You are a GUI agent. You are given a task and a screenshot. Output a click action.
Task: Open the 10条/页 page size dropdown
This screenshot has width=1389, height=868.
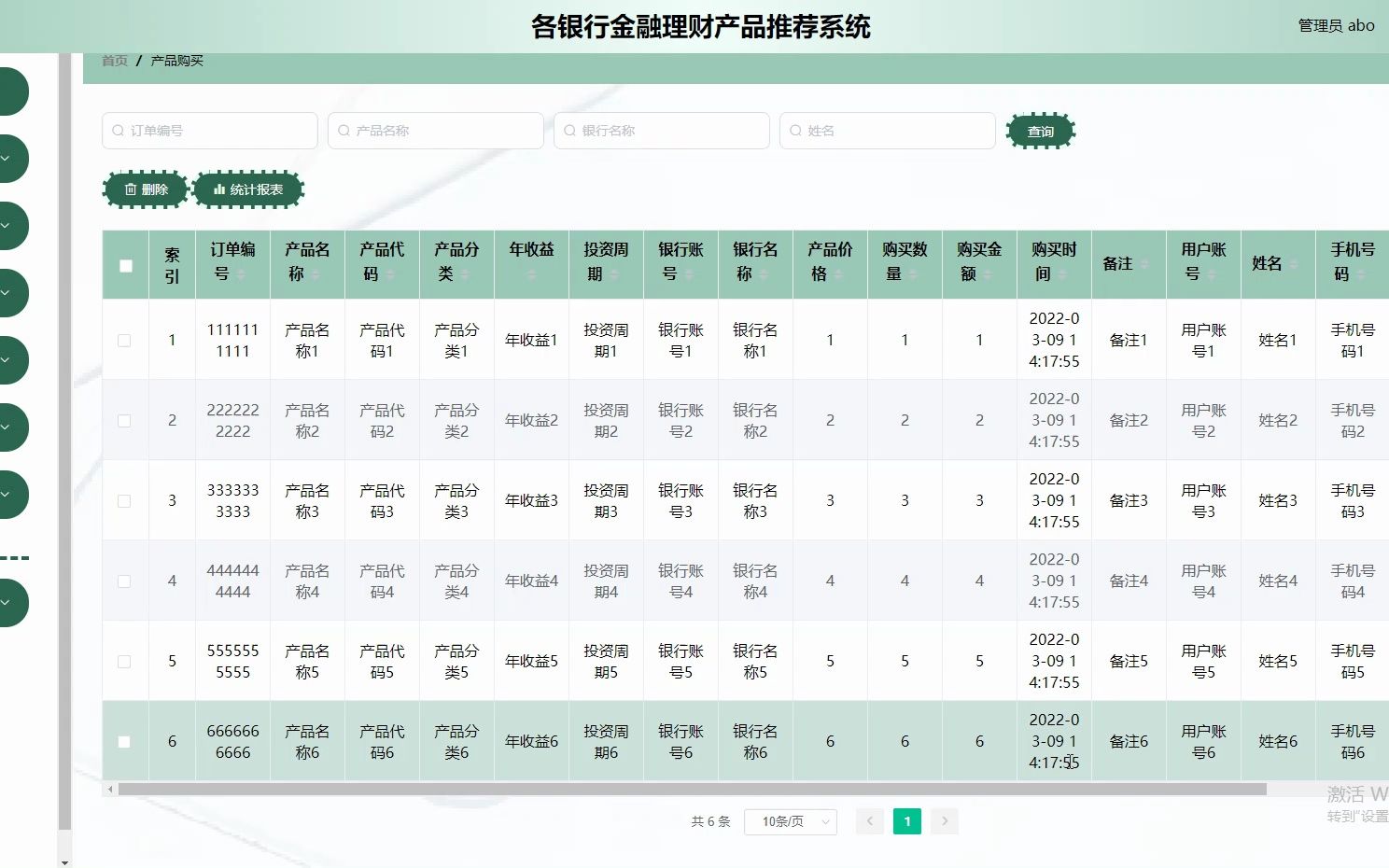coord(791,821)
